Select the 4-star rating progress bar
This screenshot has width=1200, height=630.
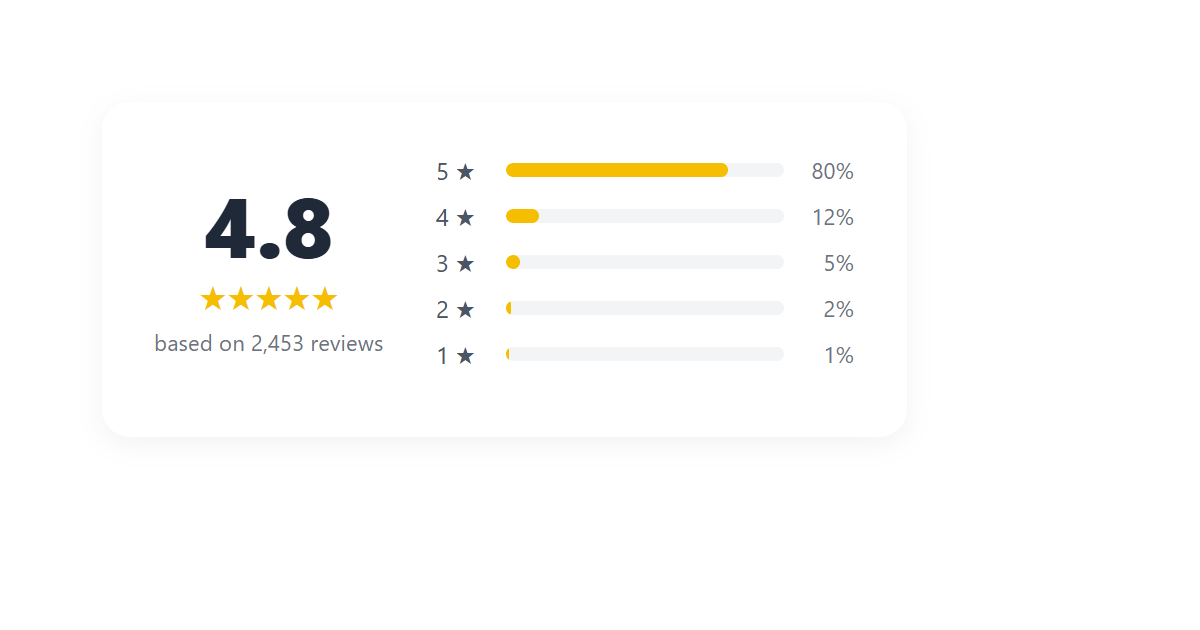coord(645,216)
